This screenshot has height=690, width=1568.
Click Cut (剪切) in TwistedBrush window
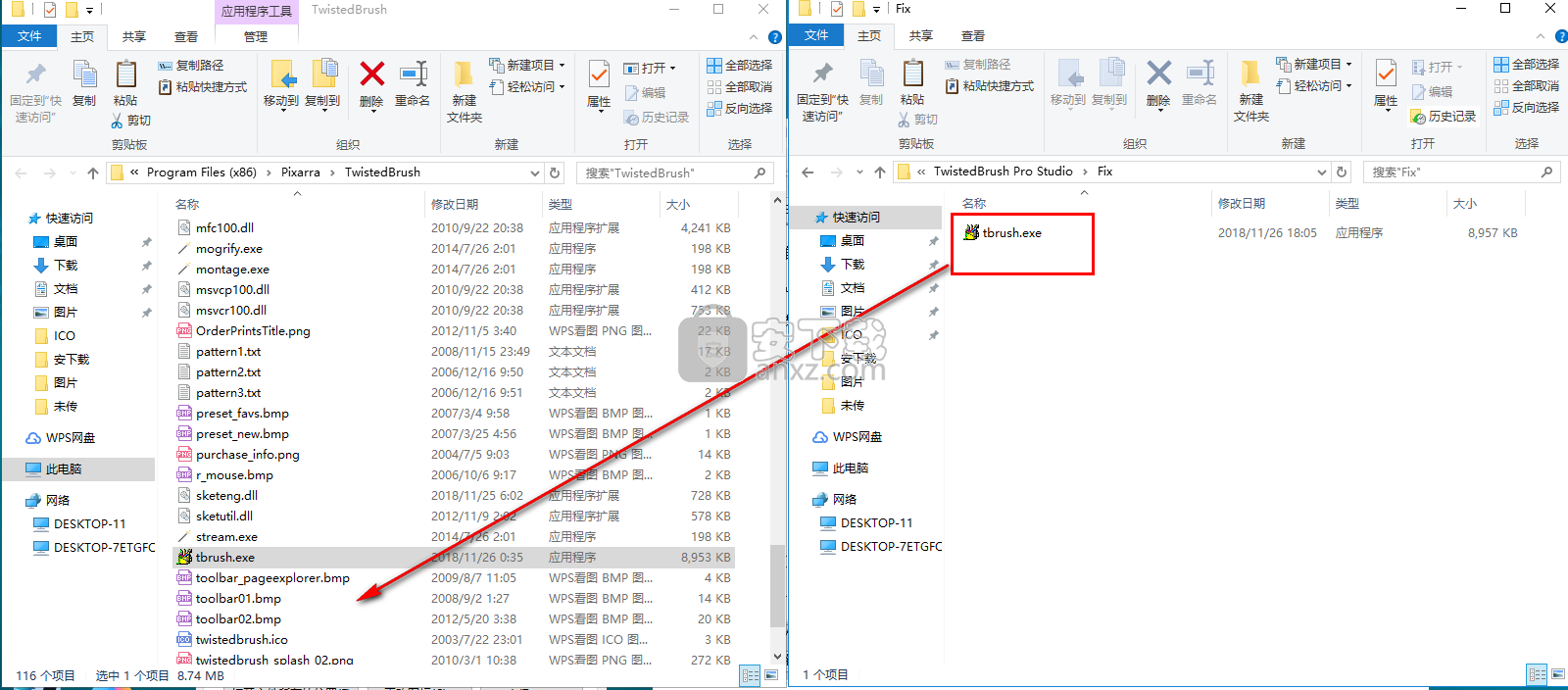(x=130, y=121)
